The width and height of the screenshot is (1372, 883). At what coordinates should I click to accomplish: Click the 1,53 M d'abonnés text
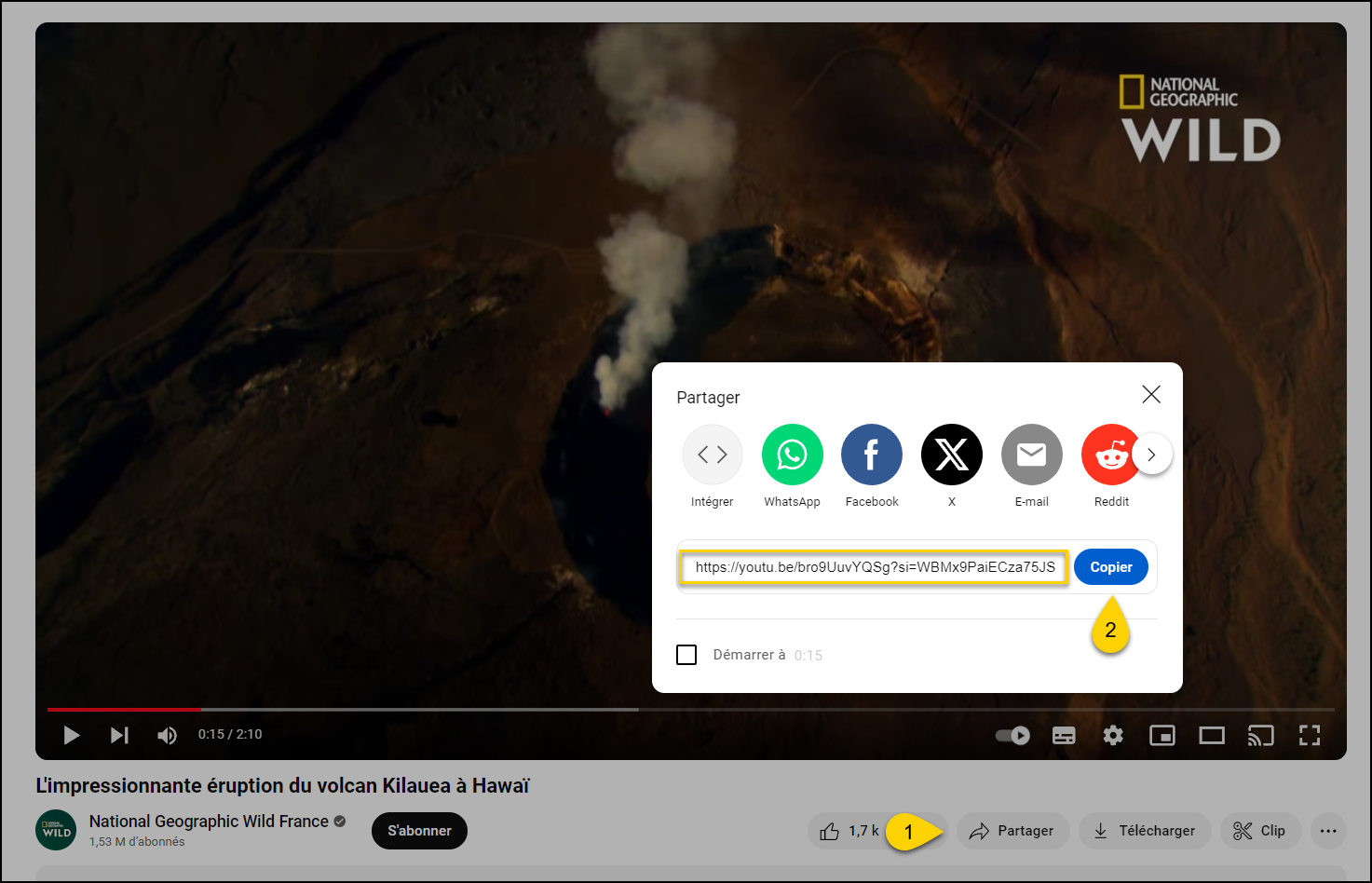click(137, 842)
